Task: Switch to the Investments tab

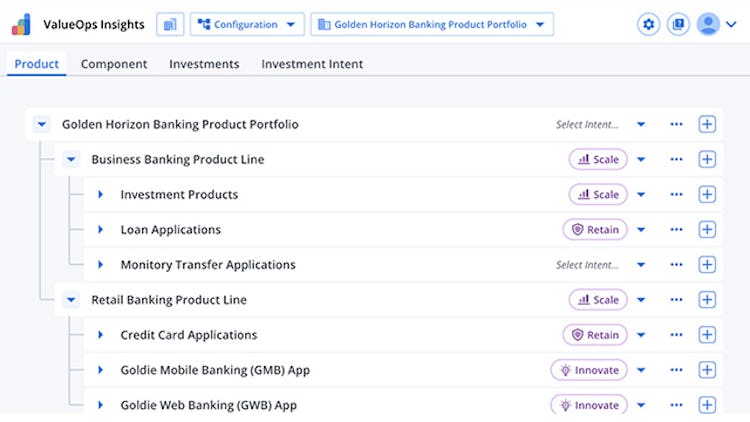Action: click(x=204, y=64)
